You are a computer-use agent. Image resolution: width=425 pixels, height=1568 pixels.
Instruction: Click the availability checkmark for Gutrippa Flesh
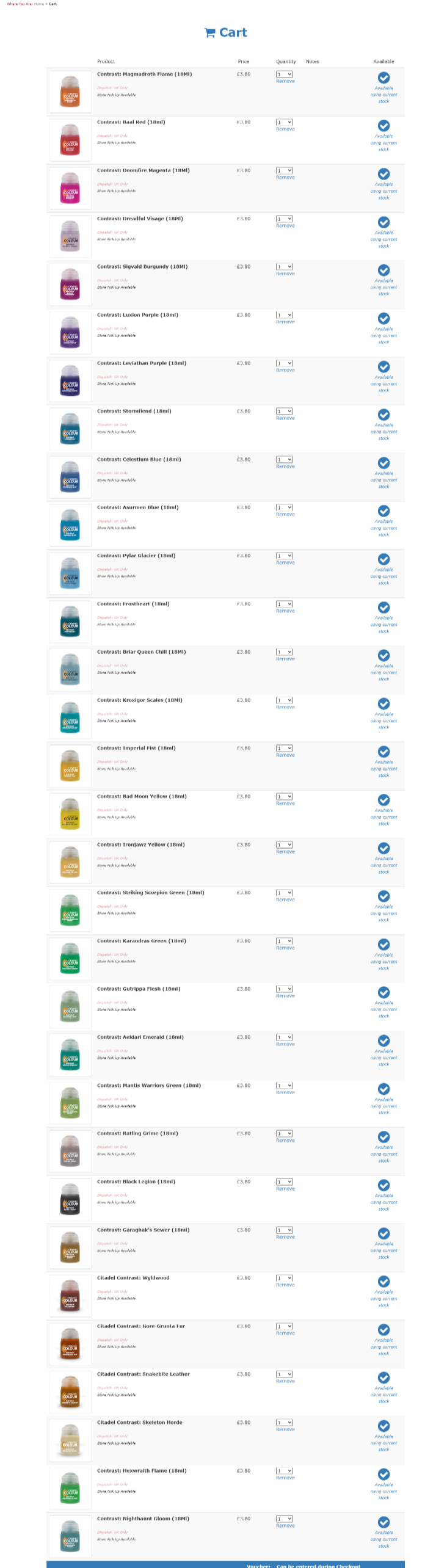tap(383, 992)
